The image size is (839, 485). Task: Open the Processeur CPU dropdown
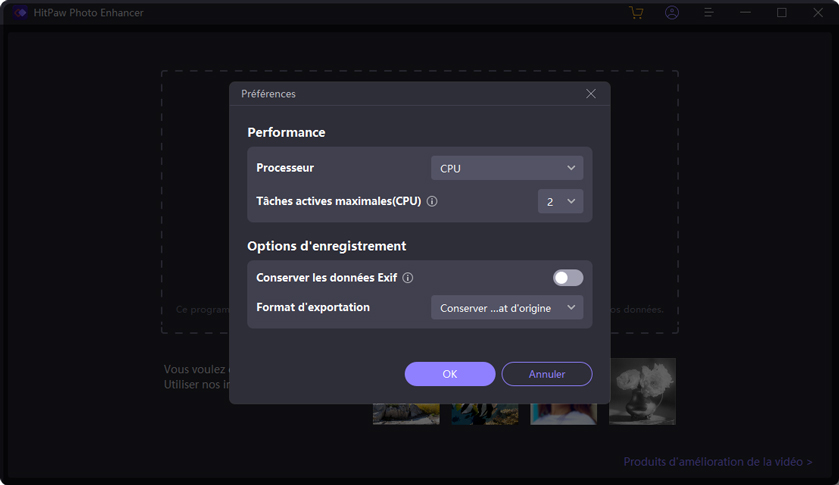(507, 168)
